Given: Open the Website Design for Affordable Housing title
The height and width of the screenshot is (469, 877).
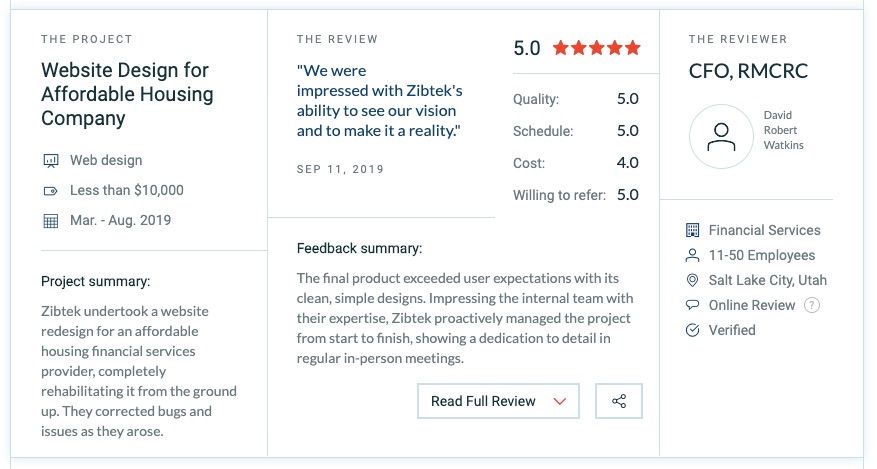Looking at the screenshot, I should pos(128,94).
